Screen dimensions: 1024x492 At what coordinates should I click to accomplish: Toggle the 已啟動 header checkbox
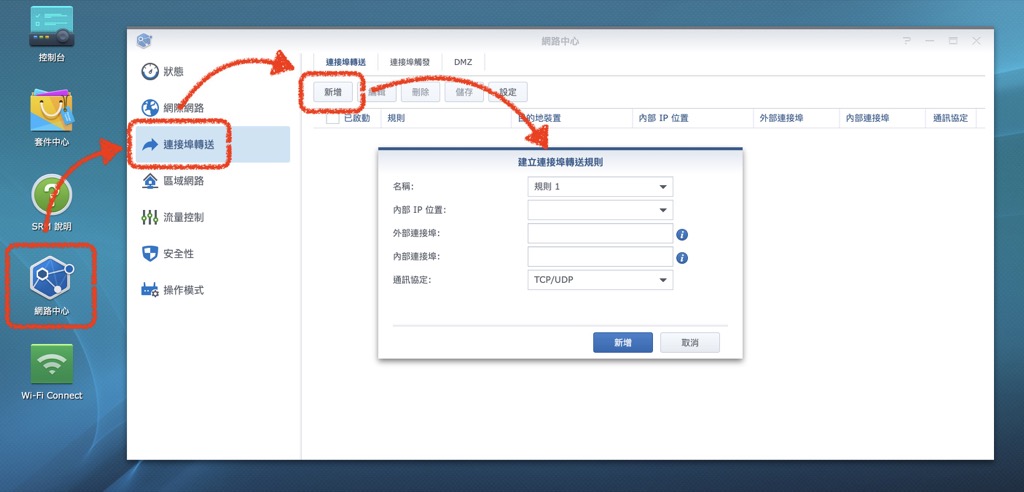(333, 118)
